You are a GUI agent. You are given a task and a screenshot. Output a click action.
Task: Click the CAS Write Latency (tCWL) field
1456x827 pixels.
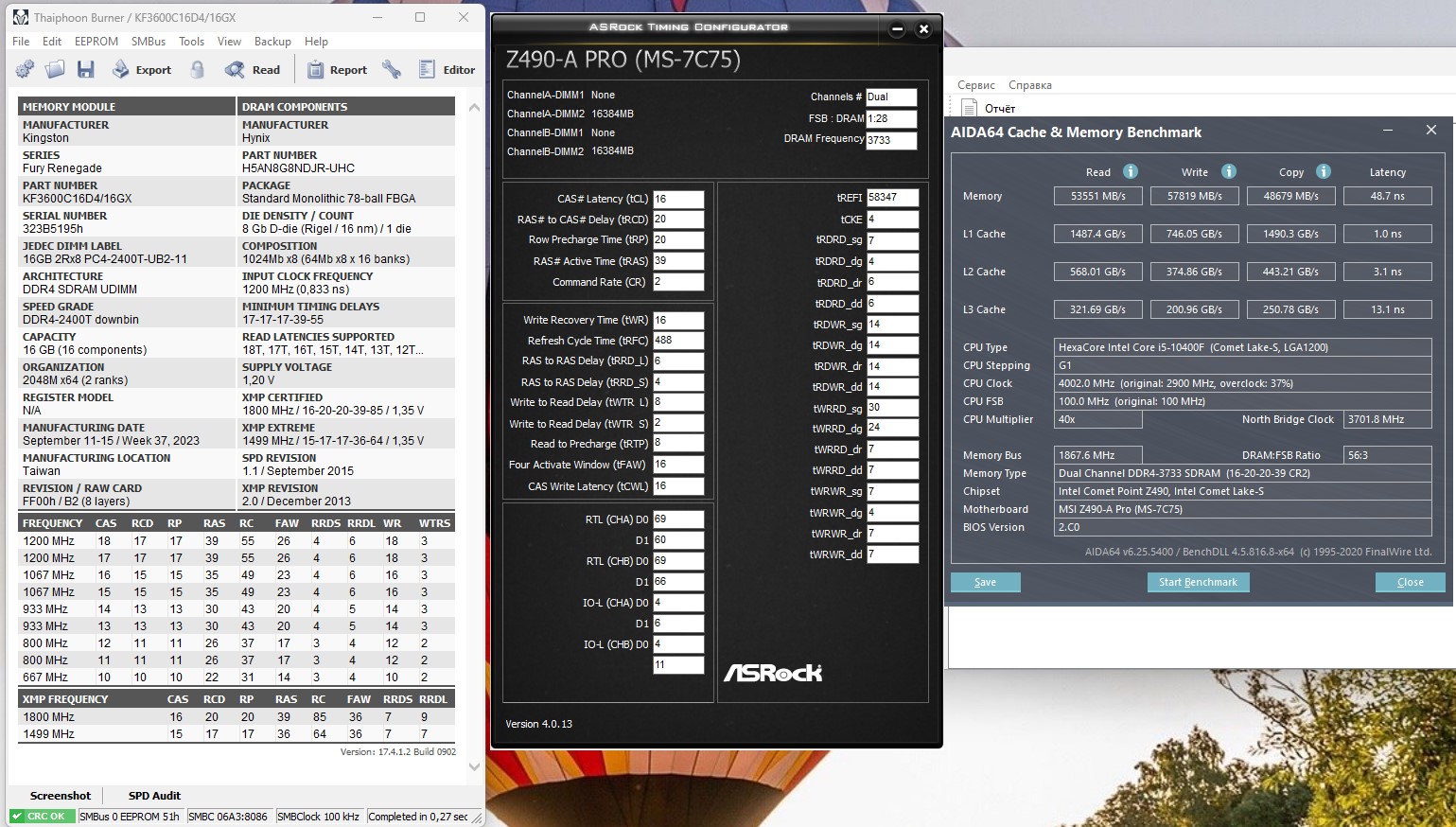coord(678,486)
